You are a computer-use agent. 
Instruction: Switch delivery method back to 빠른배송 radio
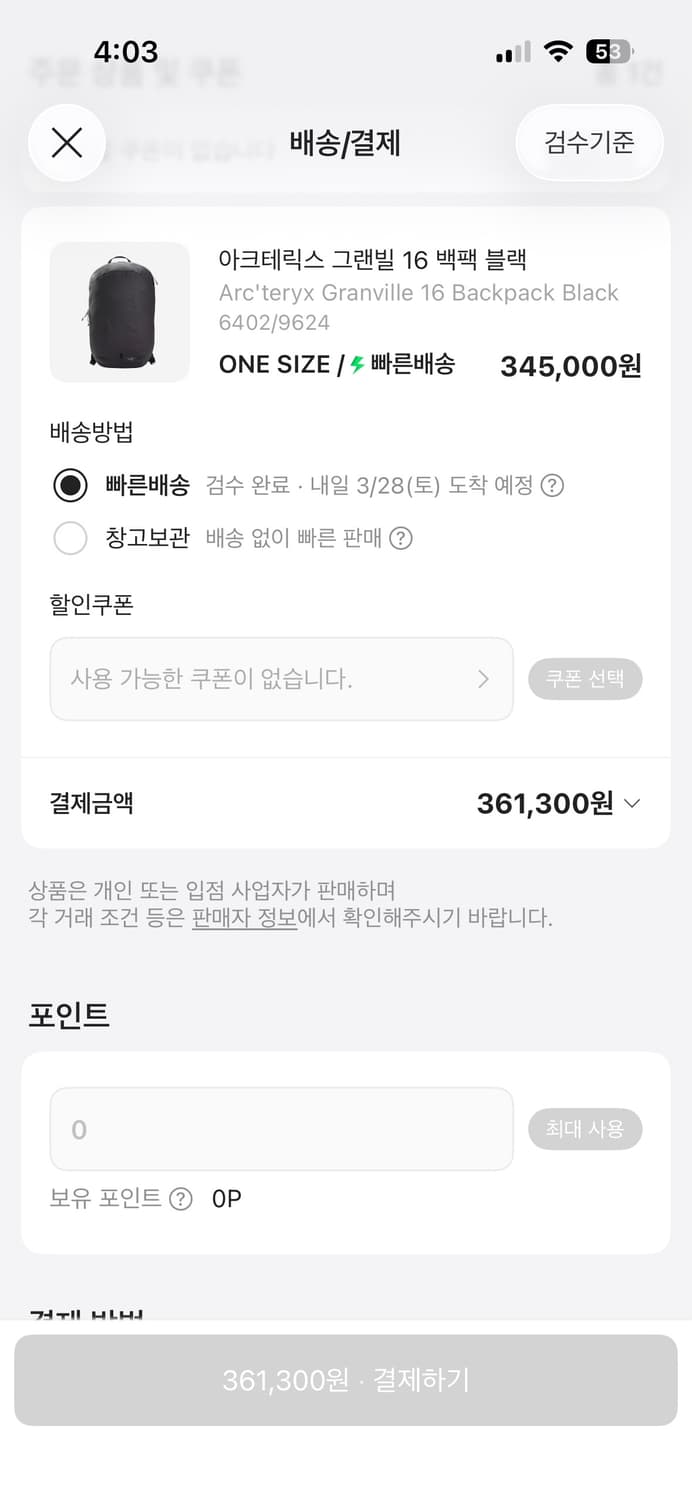(70, 486)
